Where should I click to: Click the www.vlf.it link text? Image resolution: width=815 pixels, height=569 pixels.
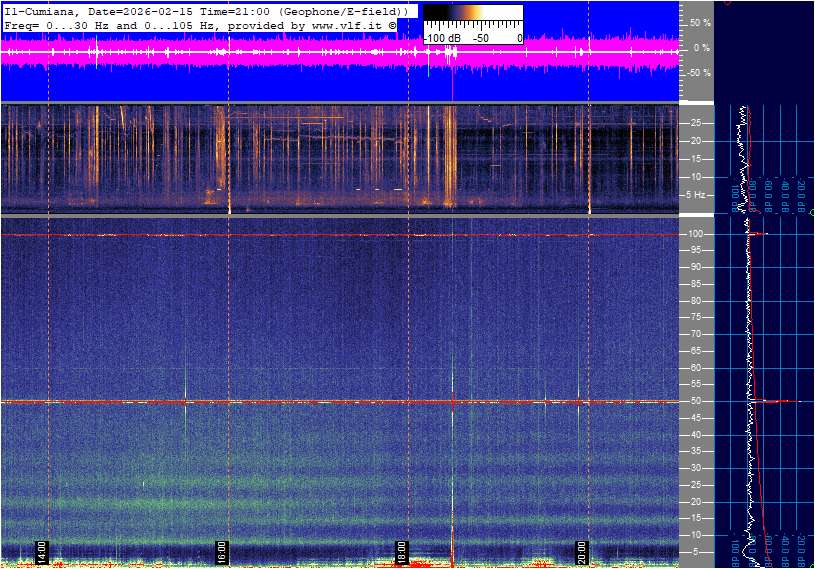coord(336,24)
